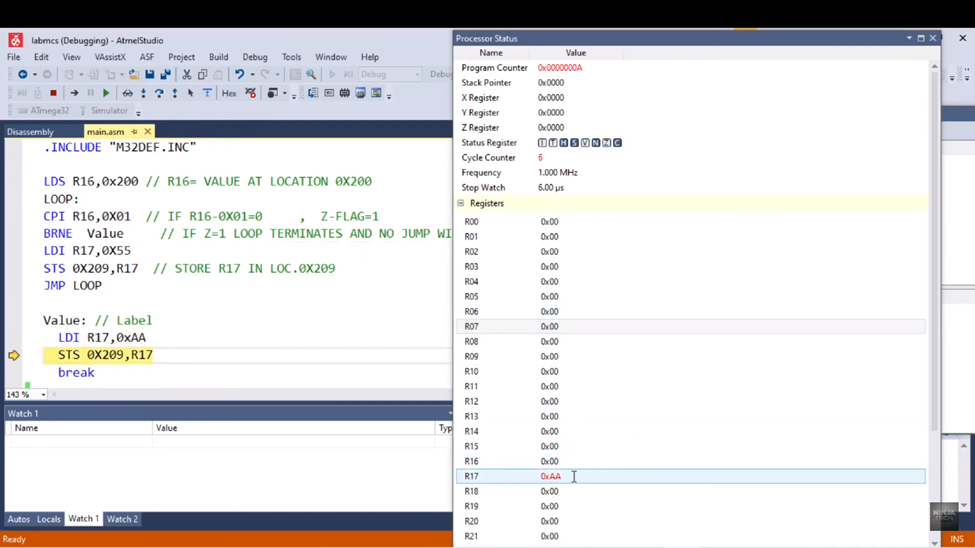Click the Program Counter value 0x0000000A
975x548 pixels.
[x=560, y=68]
